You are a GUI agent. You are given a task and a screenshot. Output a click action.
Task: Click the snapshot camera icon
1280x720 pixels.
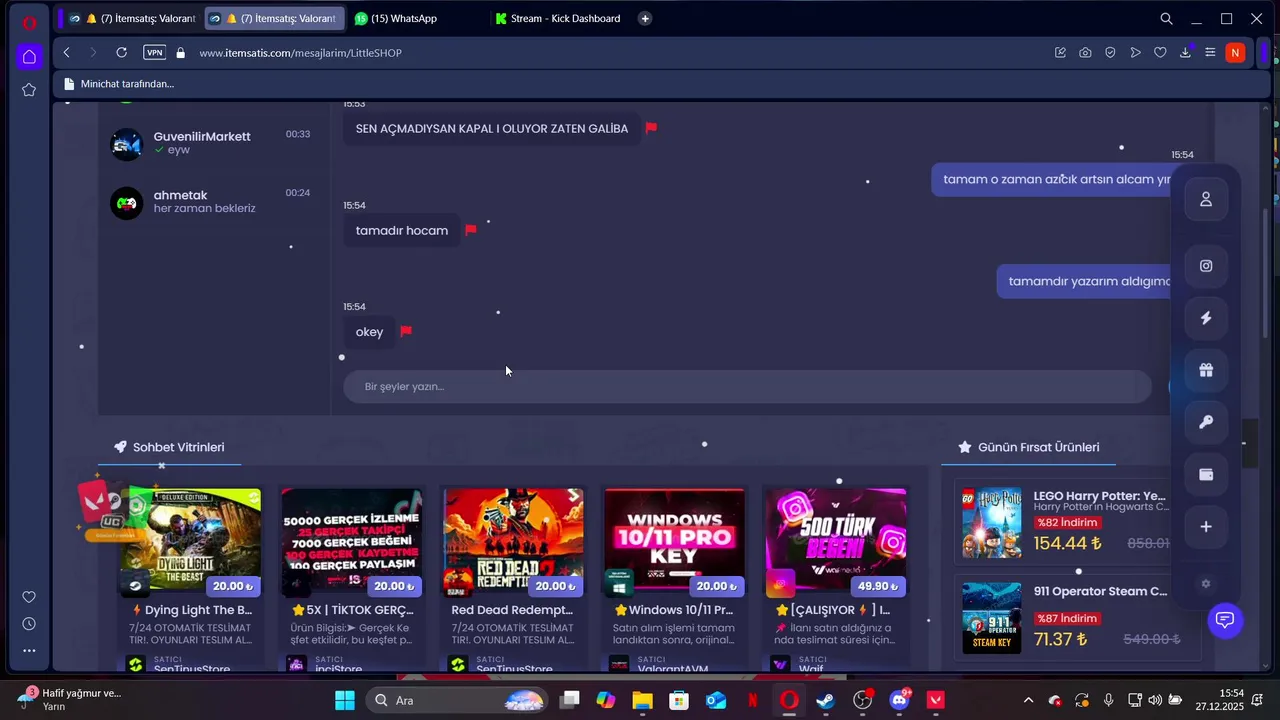tap(1085, 52)
